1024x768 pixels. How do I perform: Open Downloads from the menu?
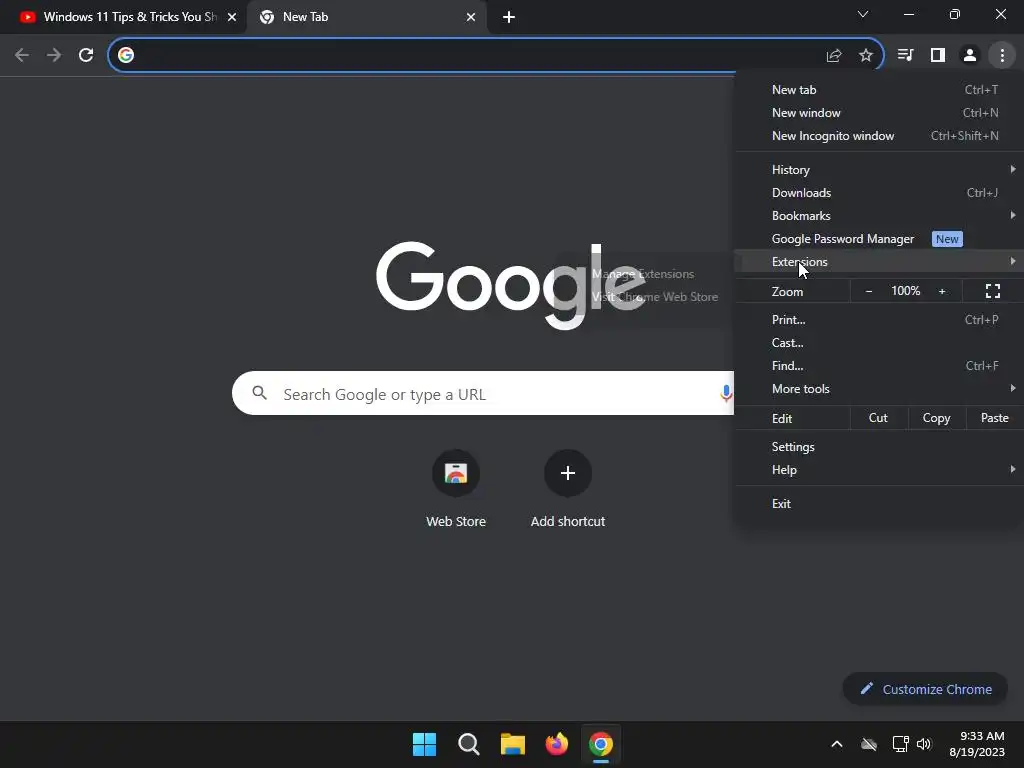click(879, 193)
